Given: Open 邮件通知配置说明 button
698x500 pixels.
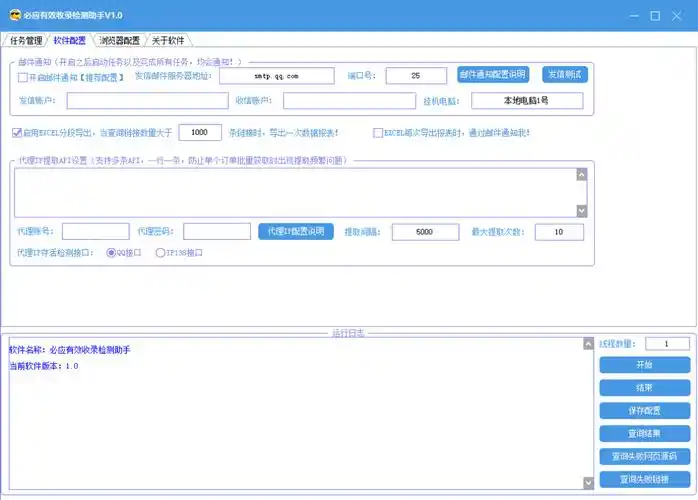Looking at the screenshot, I should pyautogui.click(x=493, y=74).
